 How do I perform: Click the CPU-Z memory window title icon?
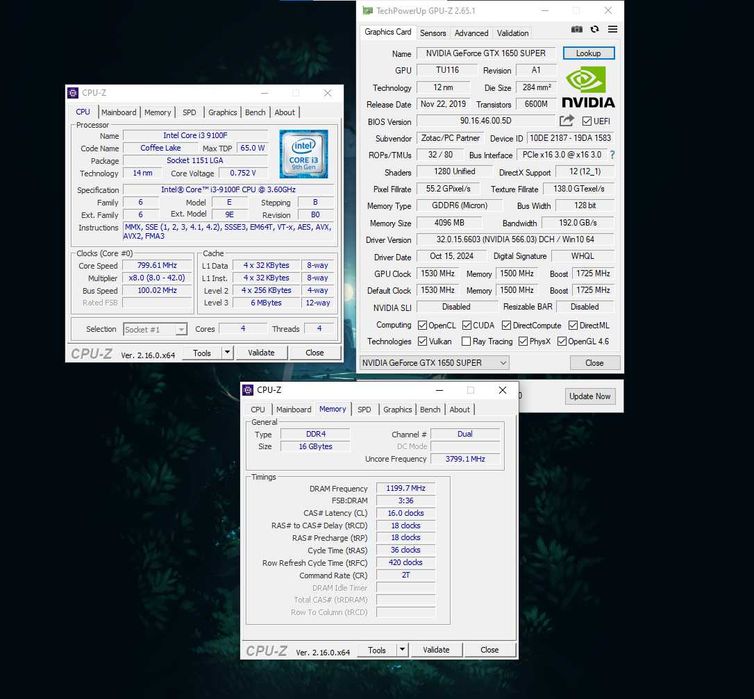248,390
